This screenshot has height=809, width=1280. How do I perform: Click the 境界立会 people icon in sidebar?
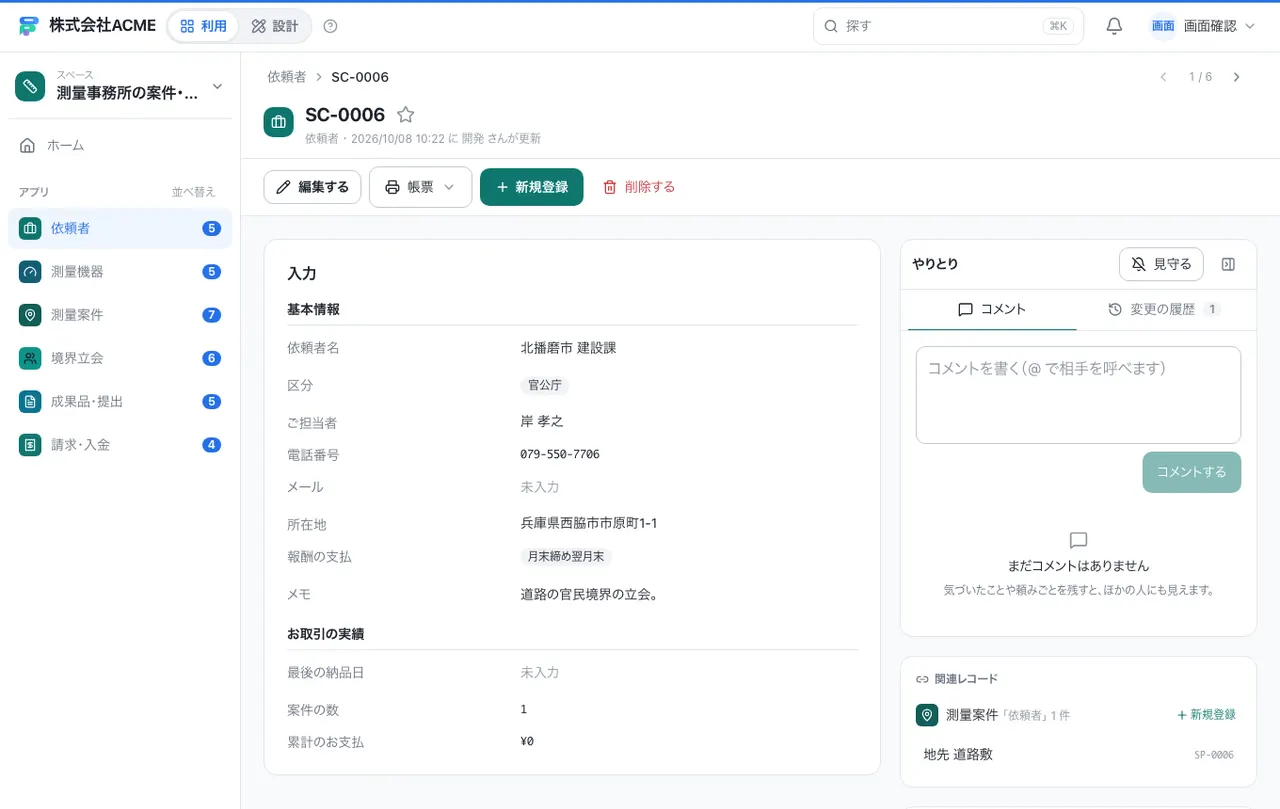(30, 358)
